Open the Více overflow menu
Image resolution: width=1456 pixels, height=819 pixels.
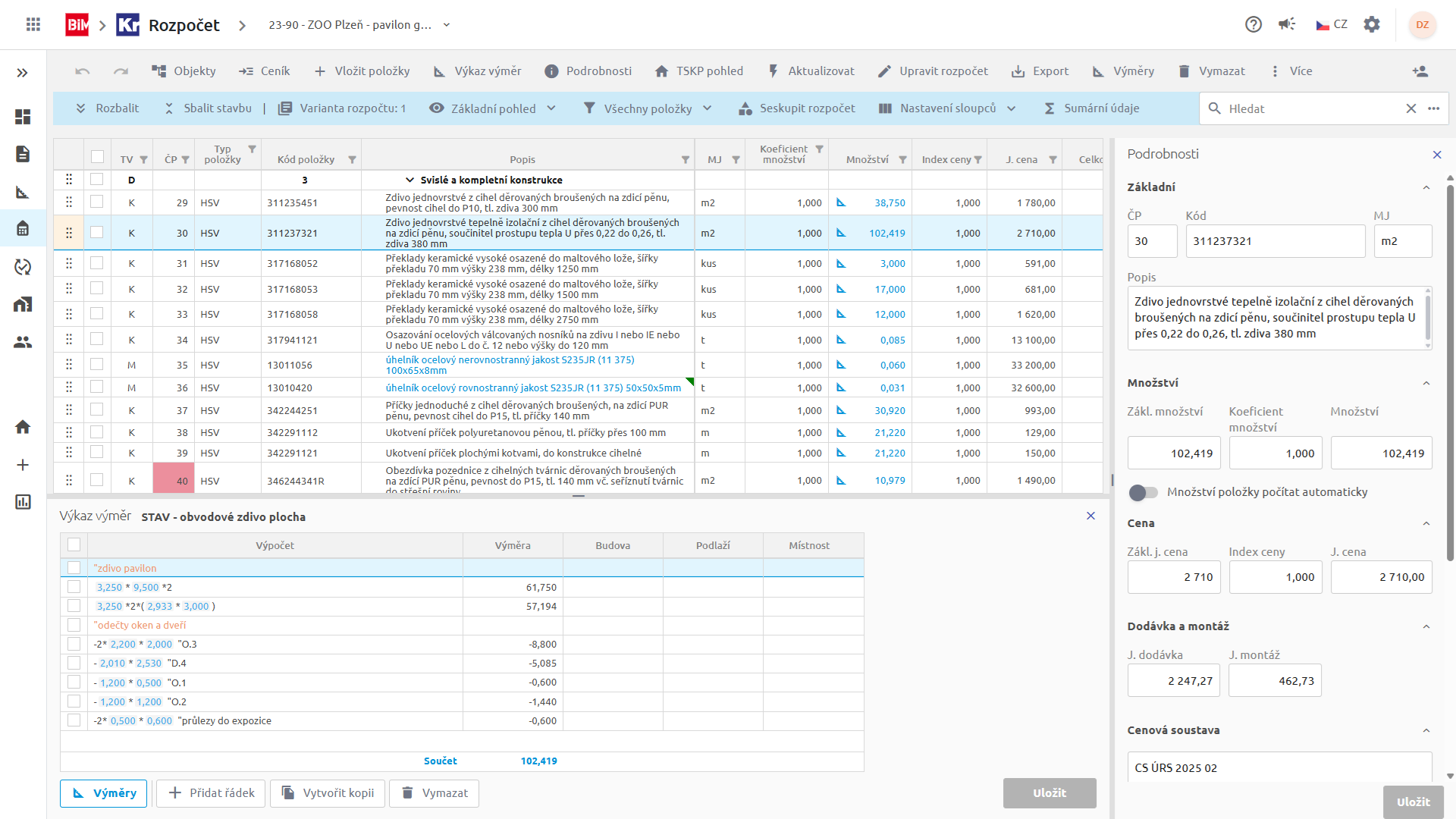1291,71
